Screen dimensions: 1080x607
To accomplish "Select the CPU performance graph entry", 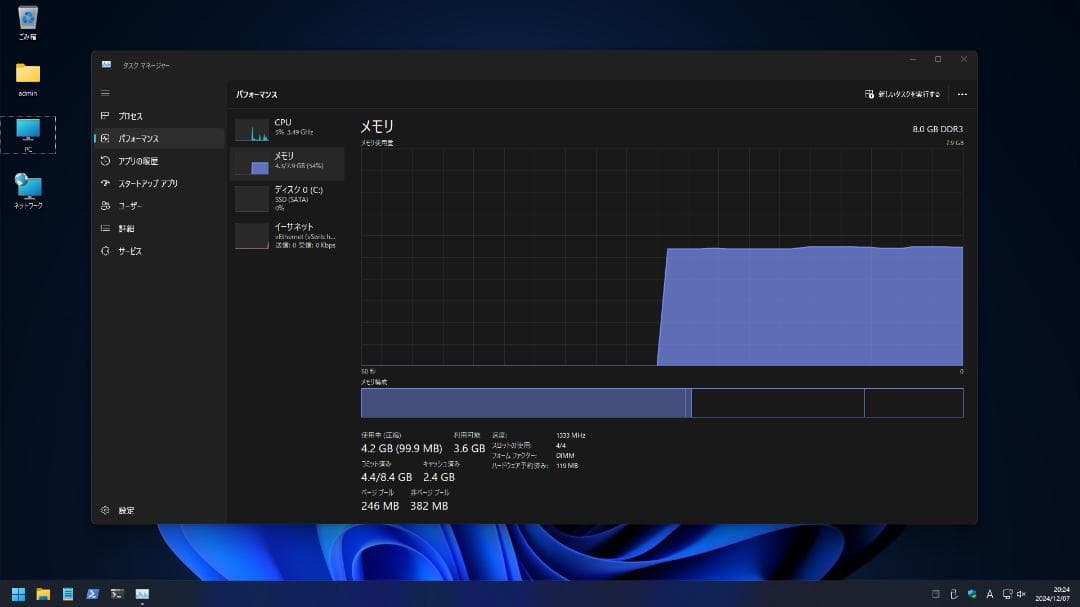I will point(287,128).
